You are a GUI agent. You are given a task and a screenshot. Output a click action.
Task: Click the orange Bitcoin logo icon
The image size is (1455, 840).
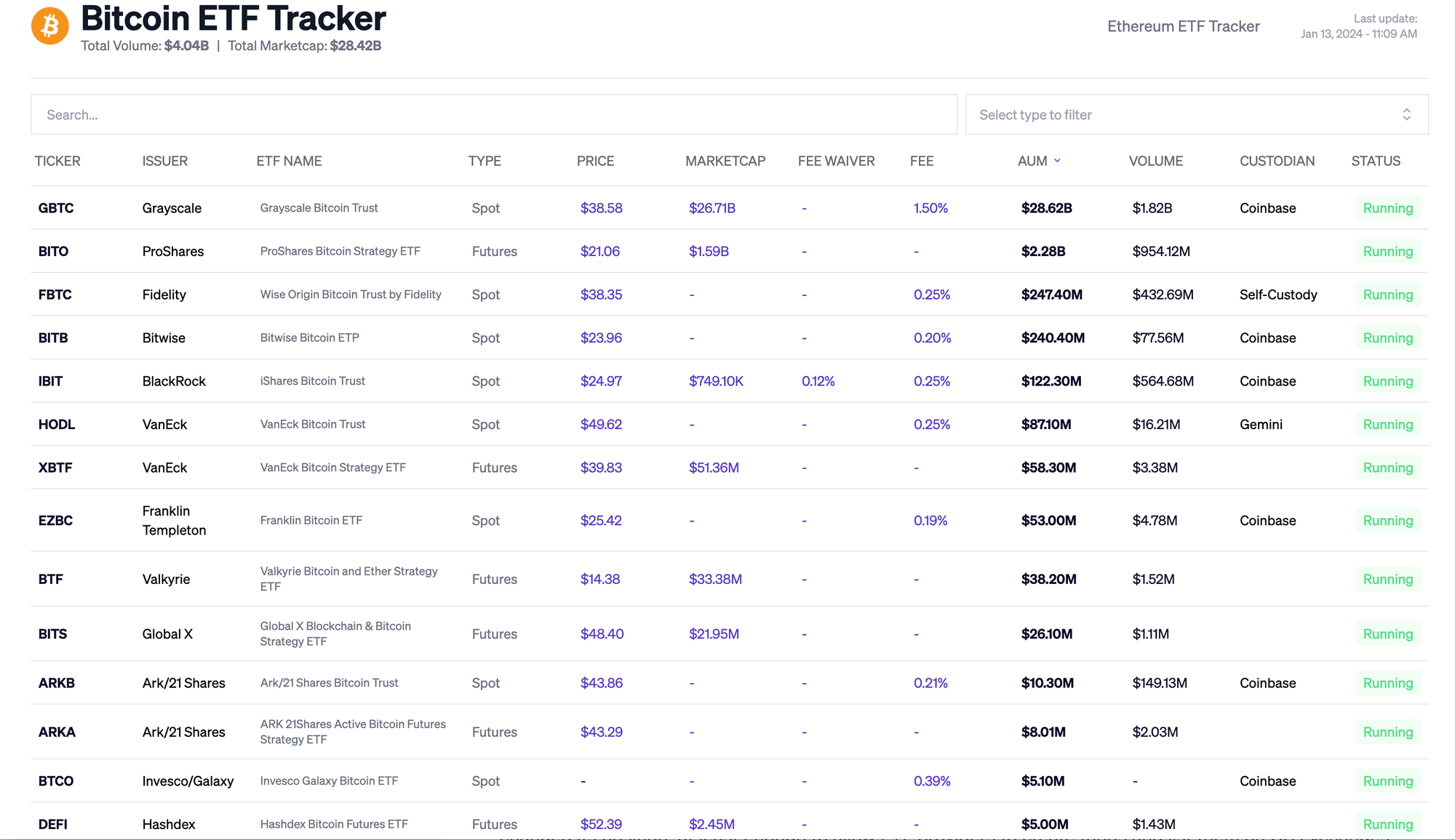50,26
